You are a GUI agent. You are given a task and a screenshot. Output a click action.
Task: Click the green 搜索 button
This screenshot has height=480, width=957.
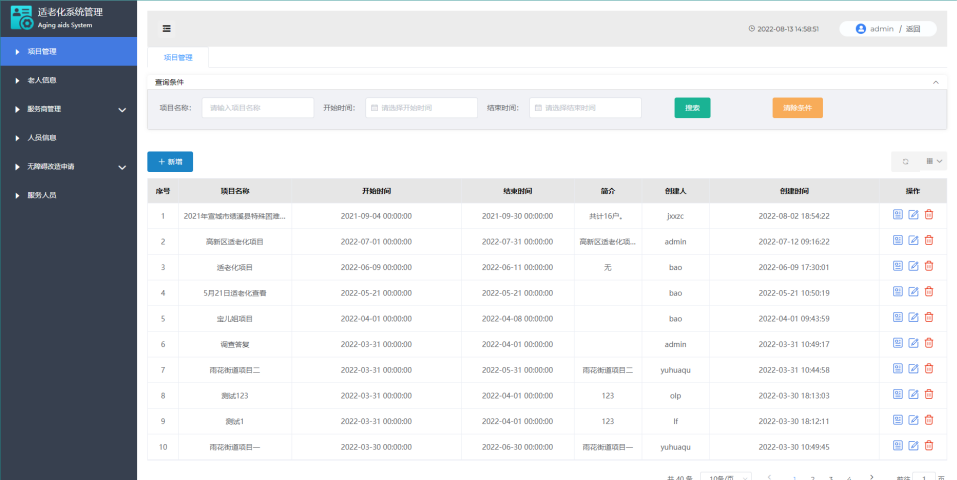[692, 108]
